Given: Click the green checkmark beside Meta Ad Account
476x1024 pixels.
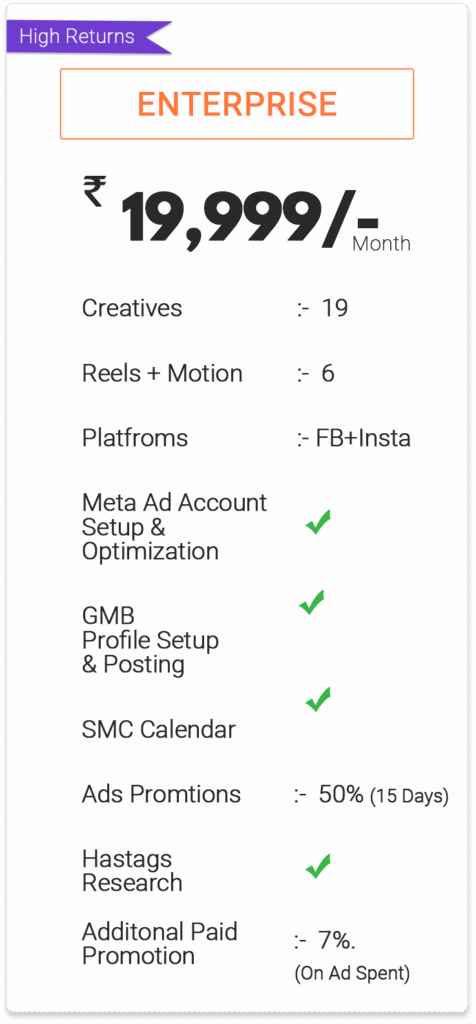Looking at the screenshot, I should (x=318, y=522).
